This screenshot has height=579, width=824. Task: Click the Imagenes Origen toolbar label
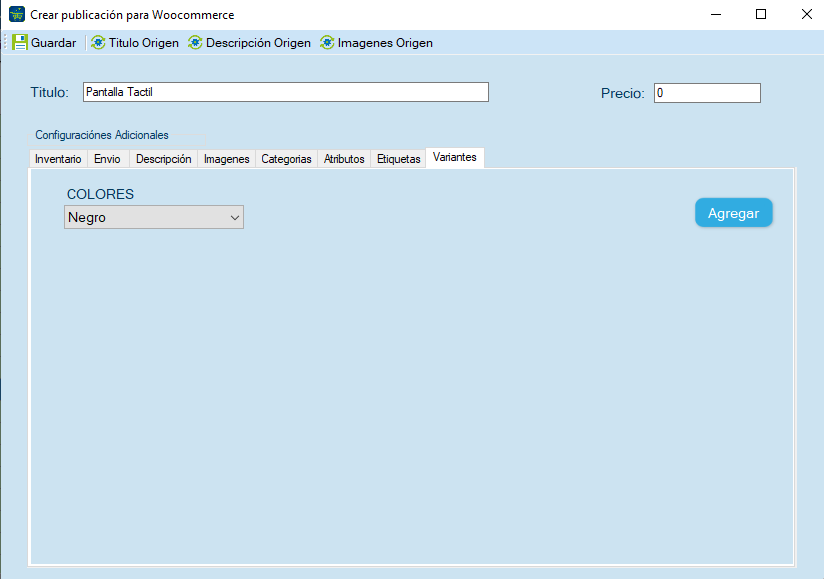coord(385,43)
